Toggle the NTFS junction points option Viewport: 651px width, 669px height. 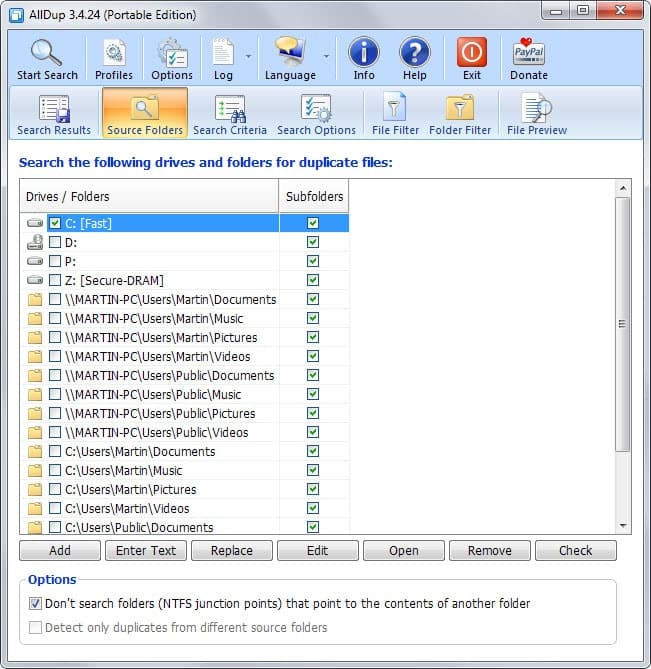[35, 603]
